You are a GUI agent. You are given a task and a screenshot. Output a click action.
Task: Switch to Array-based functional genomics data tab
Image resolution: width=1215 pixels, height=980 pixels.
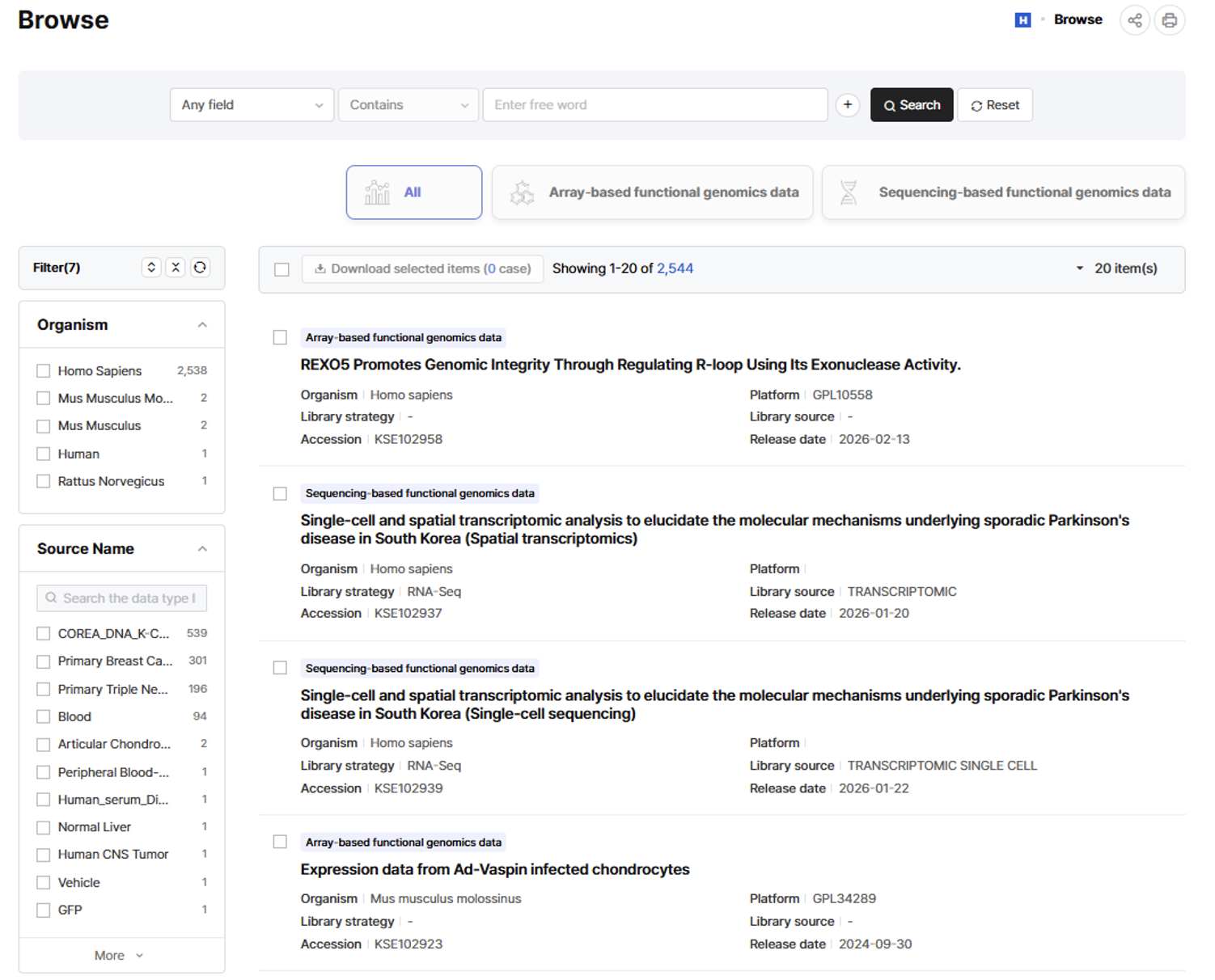[x=652, y=192]
